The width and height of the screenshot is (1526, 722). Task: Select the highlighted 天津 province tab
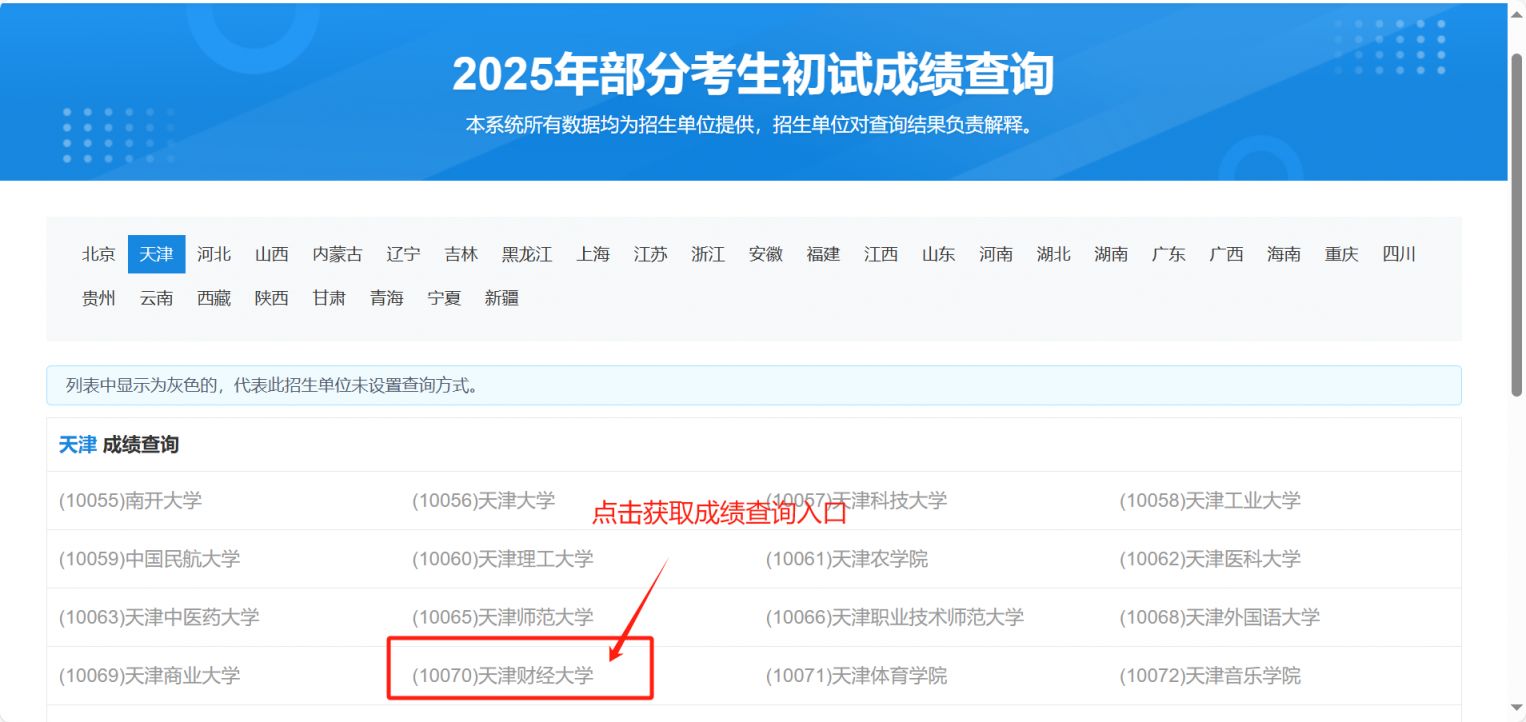(x=157, y=254)
